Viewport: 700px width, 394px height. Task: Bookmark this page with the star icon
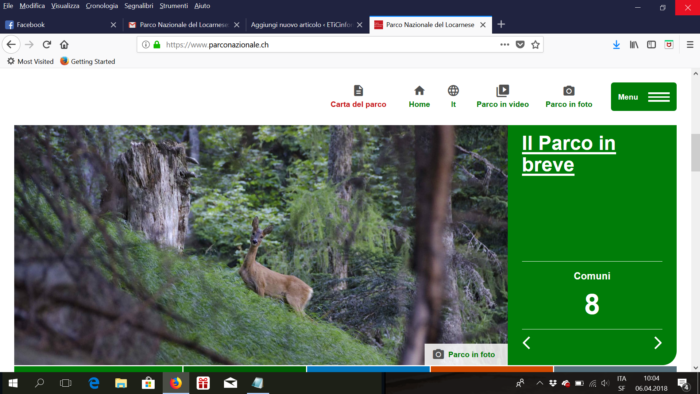coord(535,44)
